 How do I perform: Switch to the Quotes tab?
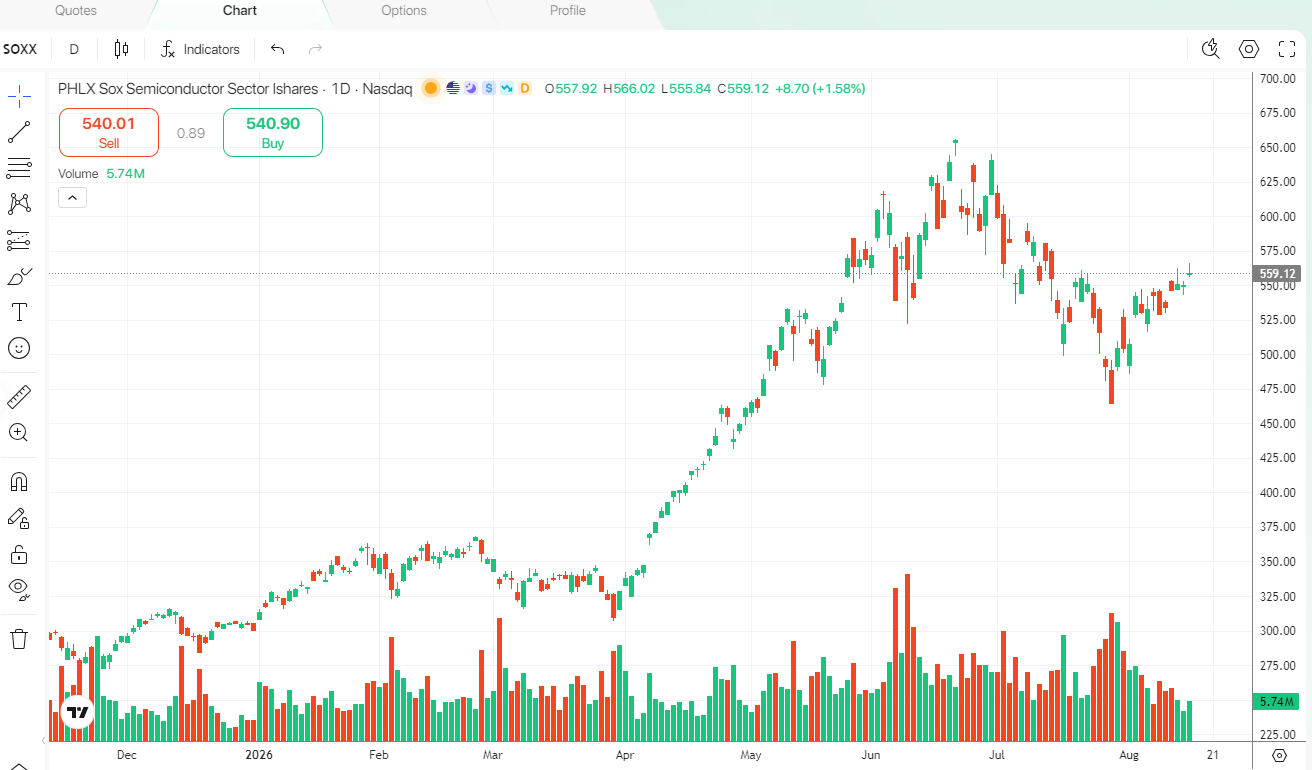[x=76, y=11]
